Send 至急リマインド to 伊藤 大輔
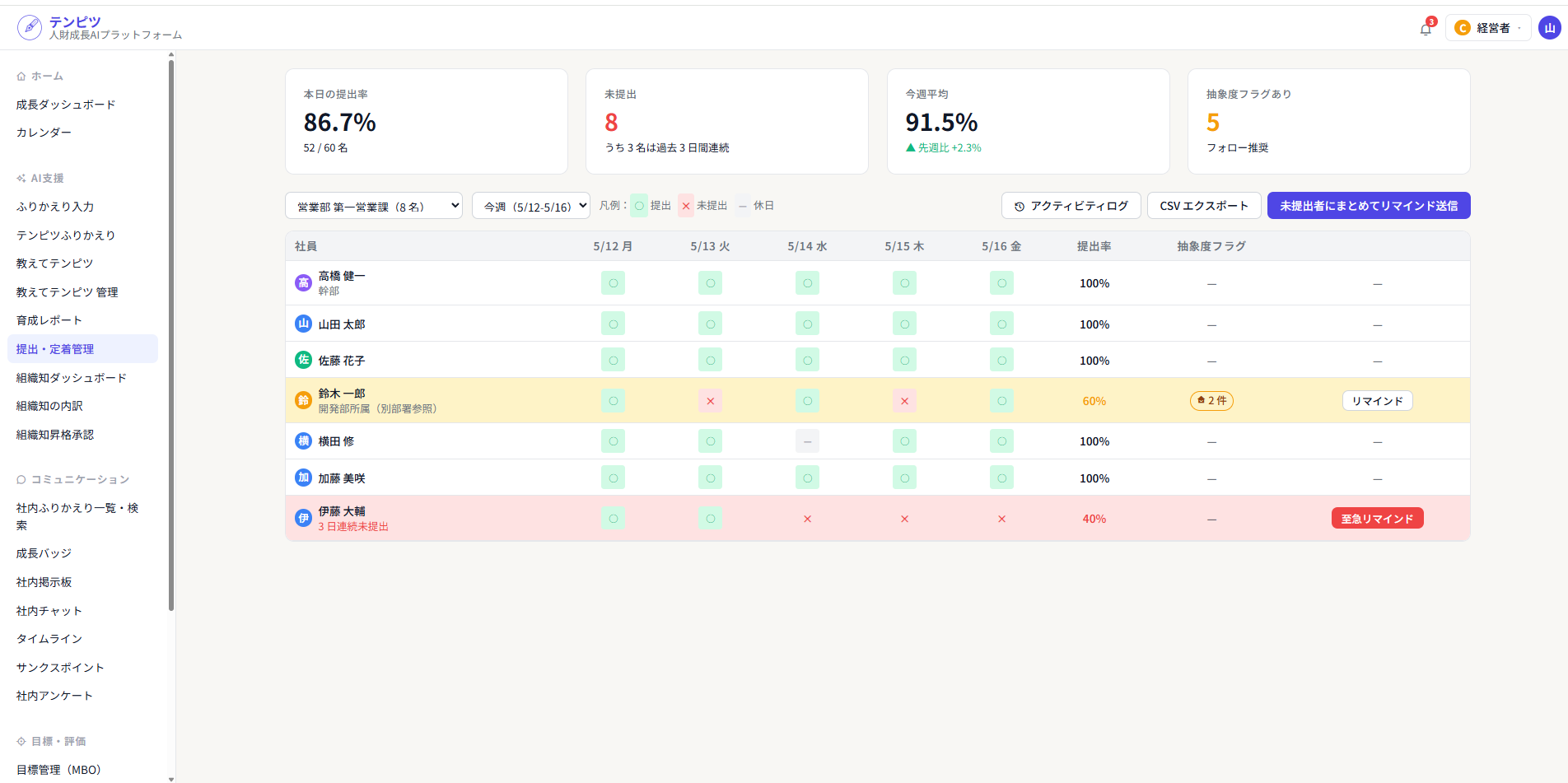This screenshot has width=1568, height=783. (x=1377, y=519)
